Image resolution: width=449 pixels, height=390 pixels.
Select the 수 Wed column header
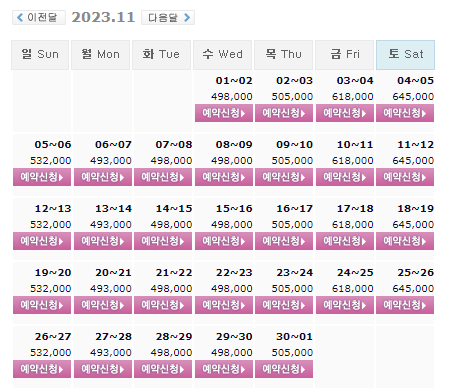tap(222, 55)
